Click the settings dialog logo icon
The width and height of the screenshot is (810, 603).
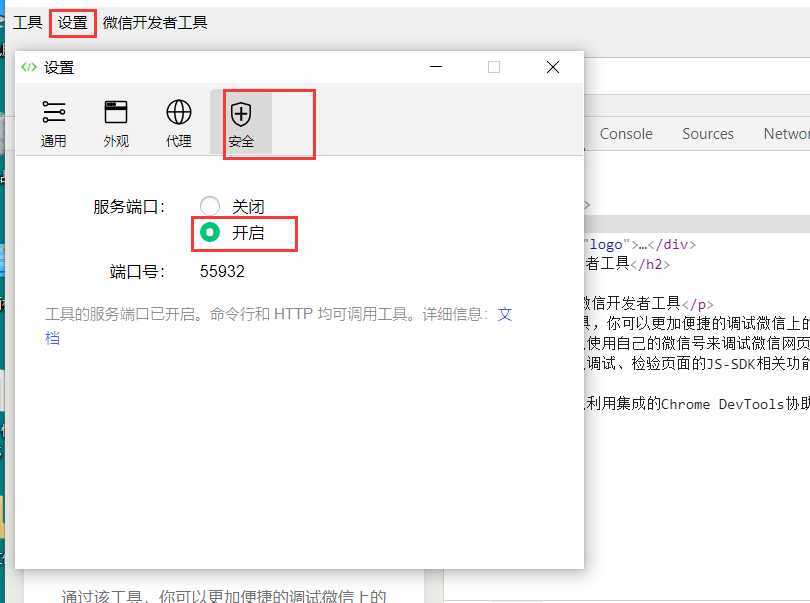pyautogui.click(x=29, y=67)
